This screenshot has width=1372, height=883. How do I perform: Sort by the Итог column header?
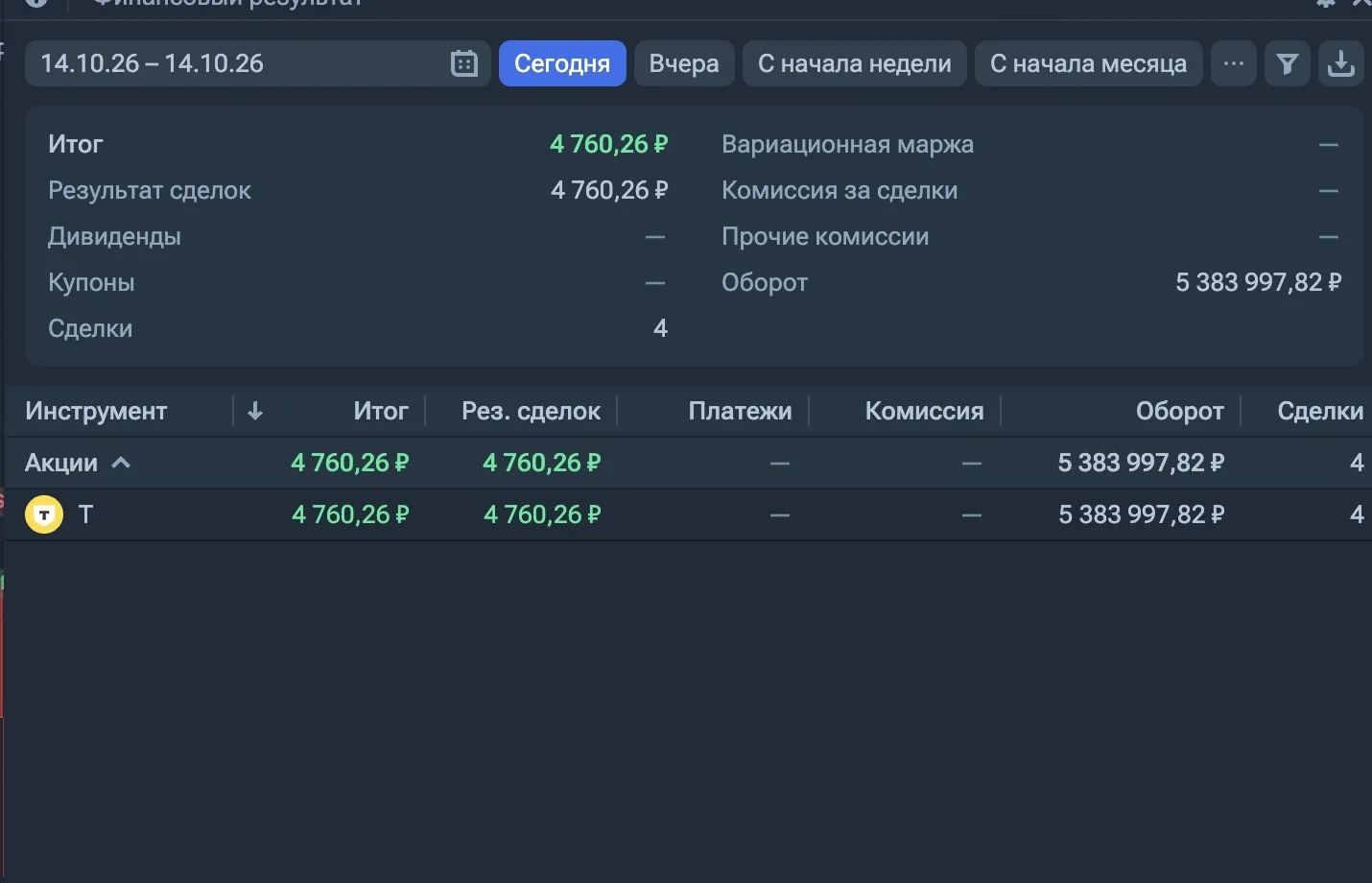381,411
